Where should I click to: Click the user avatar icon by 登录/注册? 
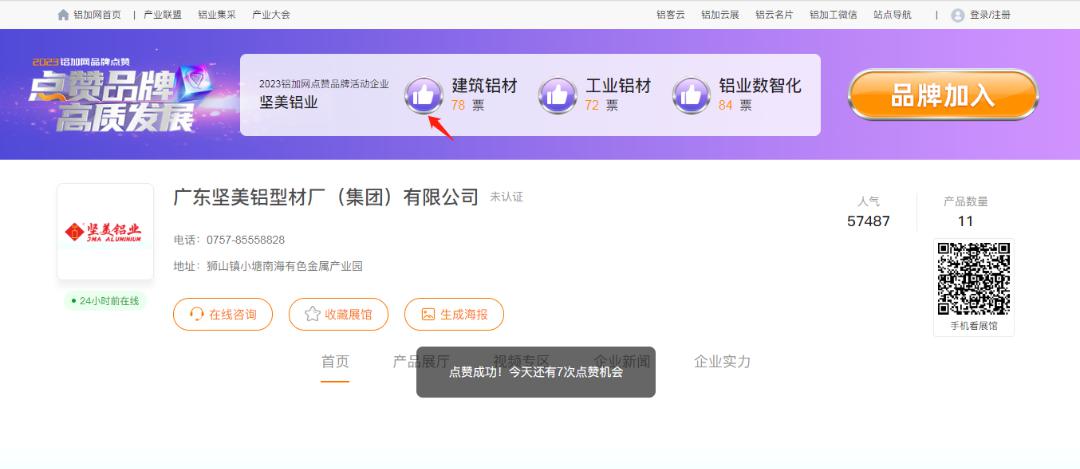tap(957, 15)
